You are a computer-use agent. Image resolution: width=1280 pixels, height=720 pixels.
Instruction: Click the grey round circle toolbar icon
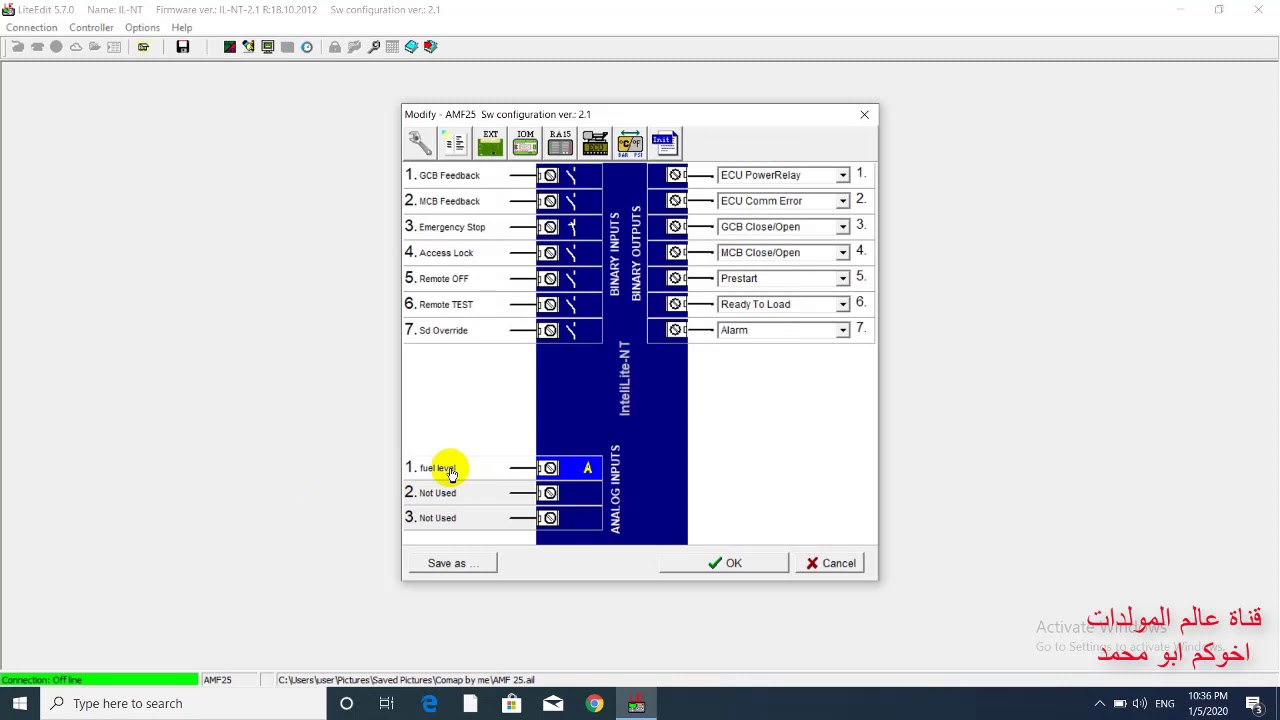(x=56, y=47)
